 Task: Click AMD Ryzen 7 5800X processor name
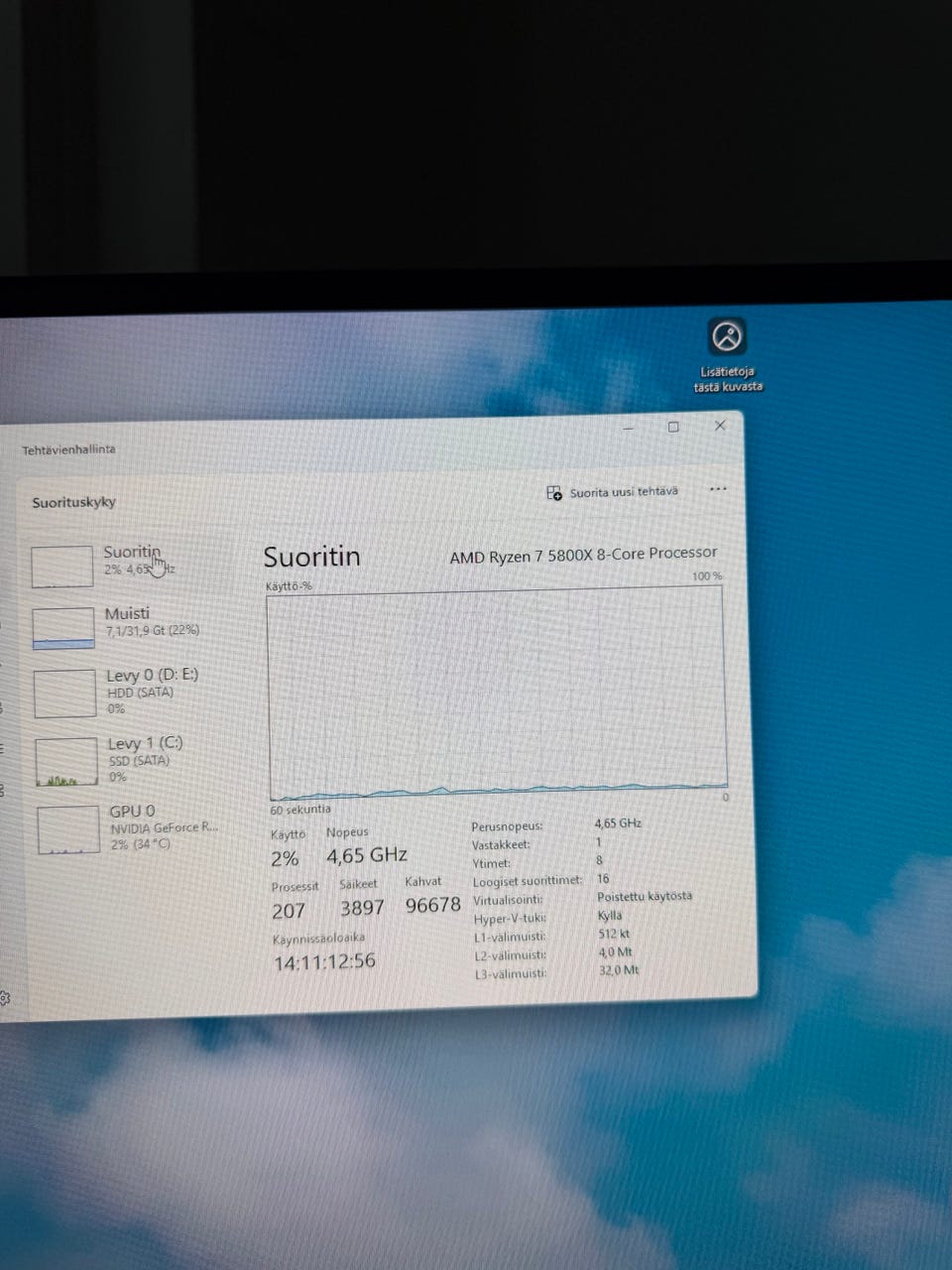[583, 555]
